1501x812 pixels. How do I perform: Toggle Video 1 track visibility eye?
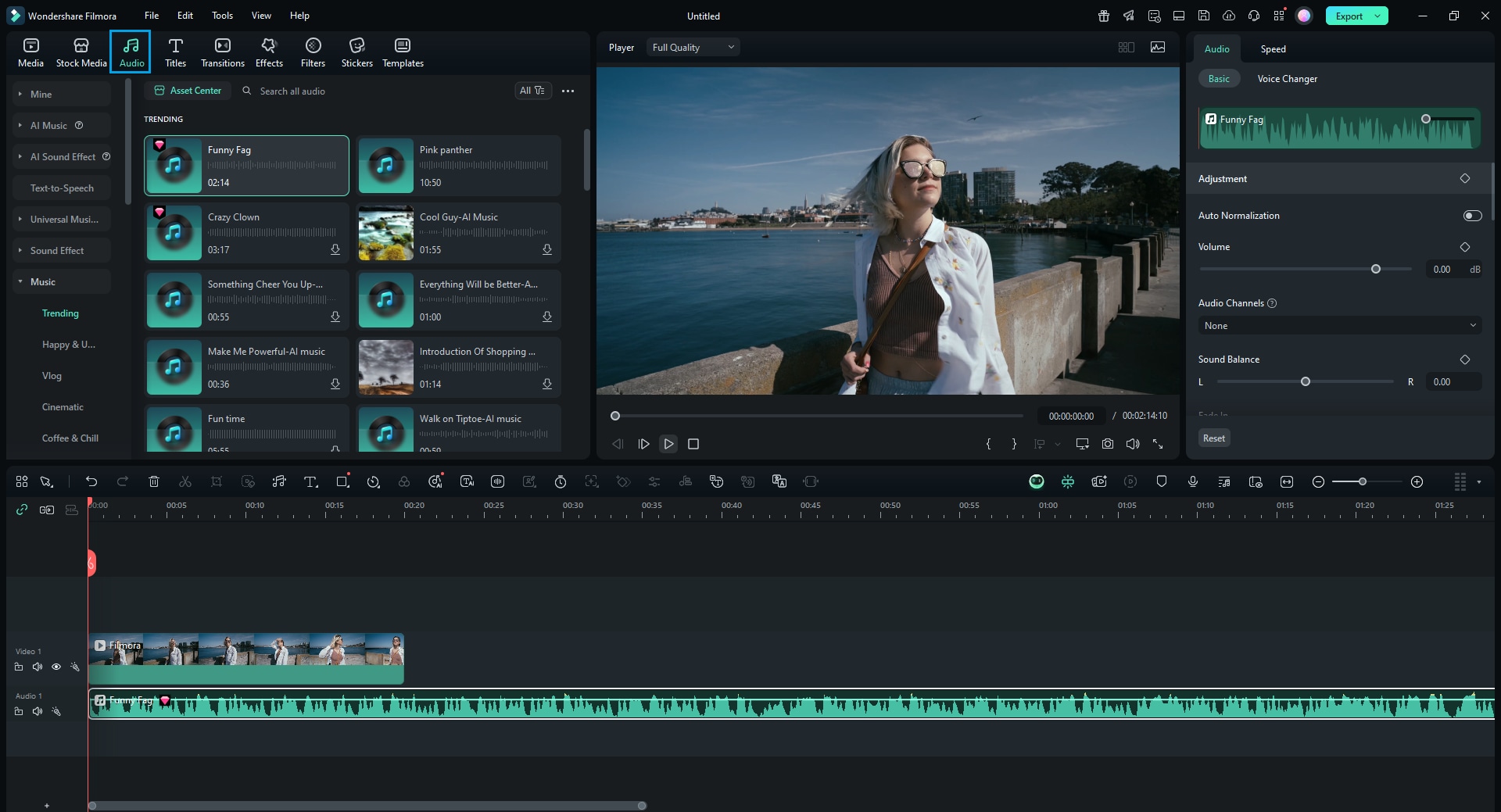56,667
